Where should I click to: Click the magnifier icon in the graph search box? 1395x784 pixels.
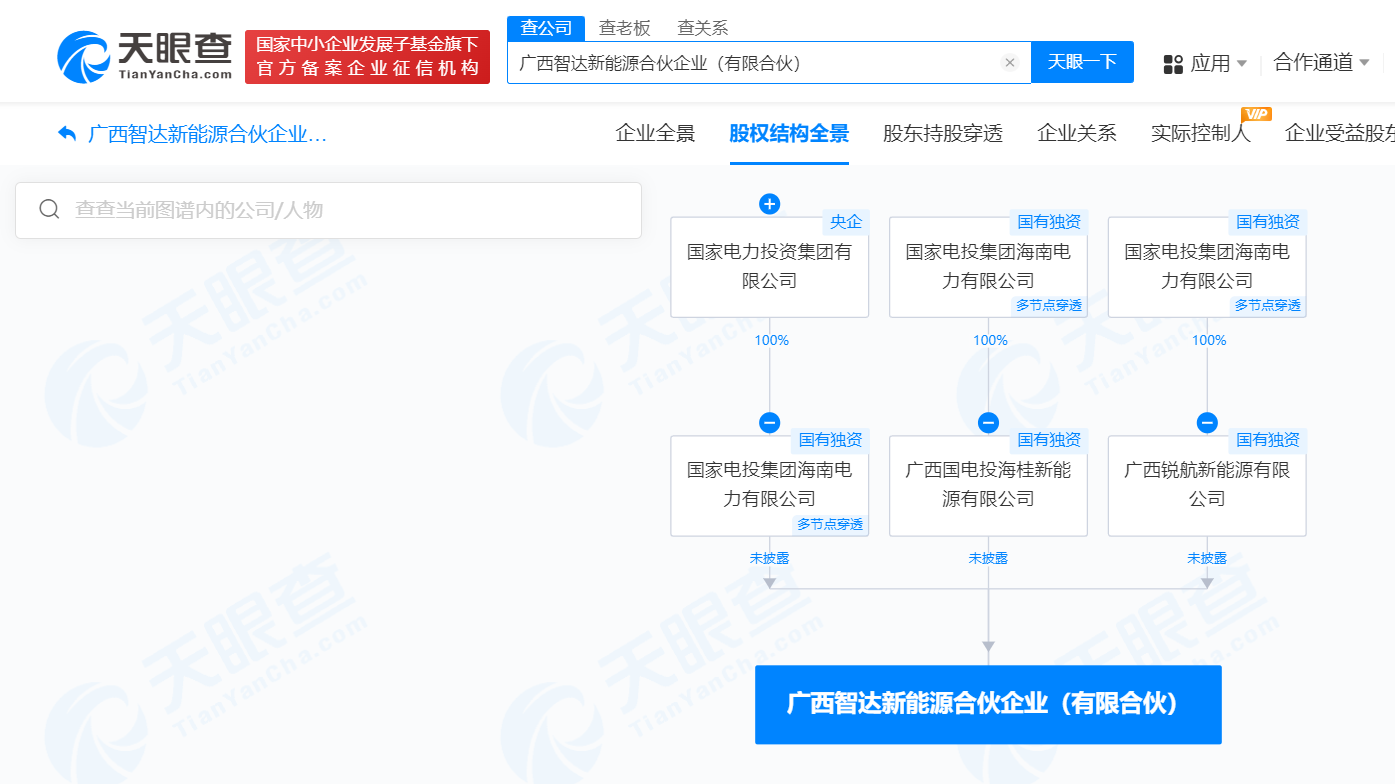click(48, 210)
